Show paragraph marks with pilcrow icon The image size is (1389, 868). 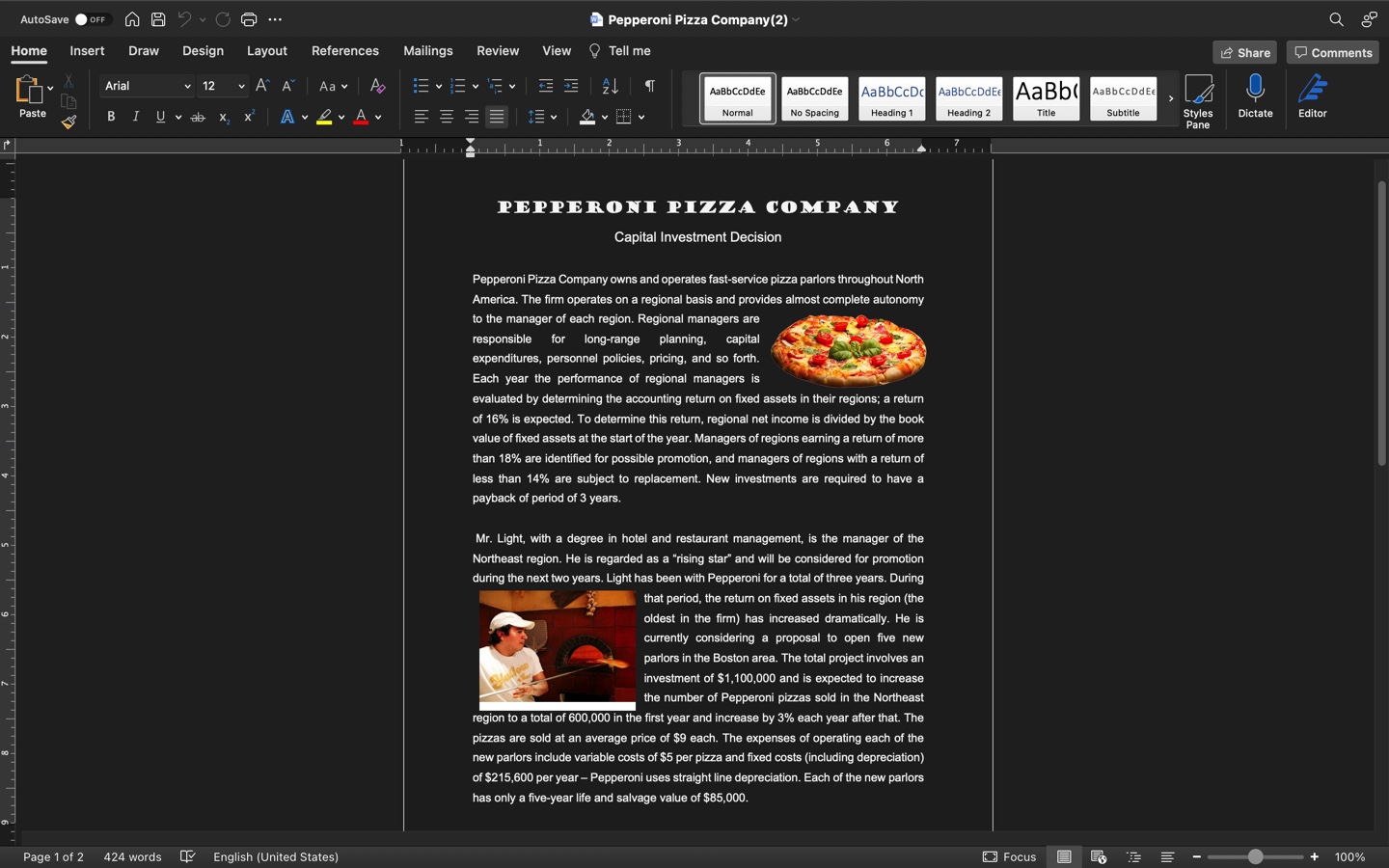tap(650, 87)
